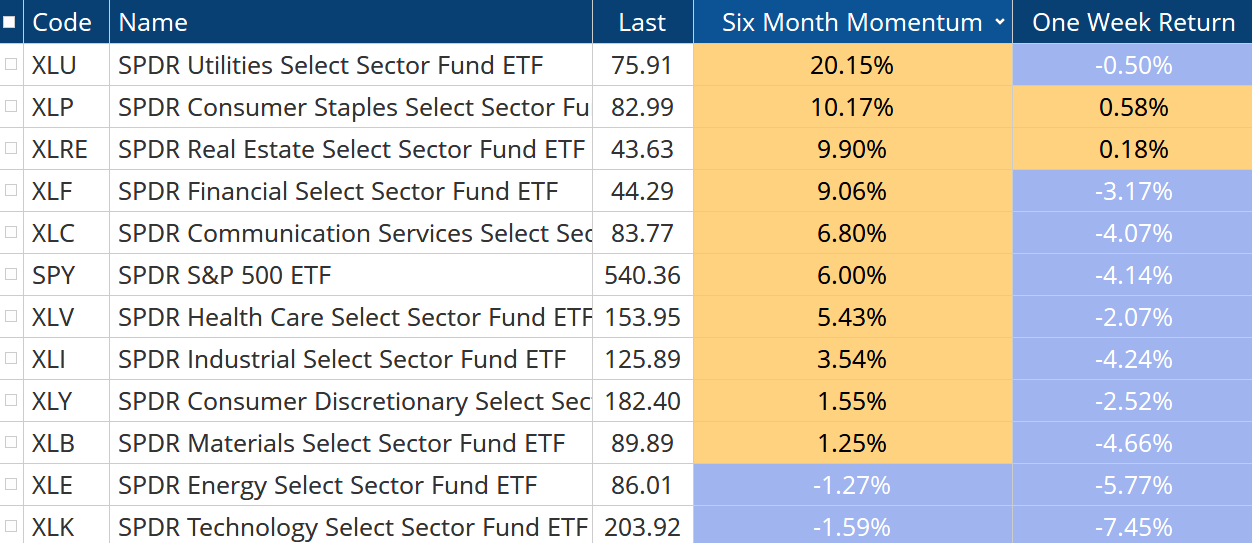Sort by the Name column header
The image size is (1252, 543).
pyautogui.click(x=153, y=23)
